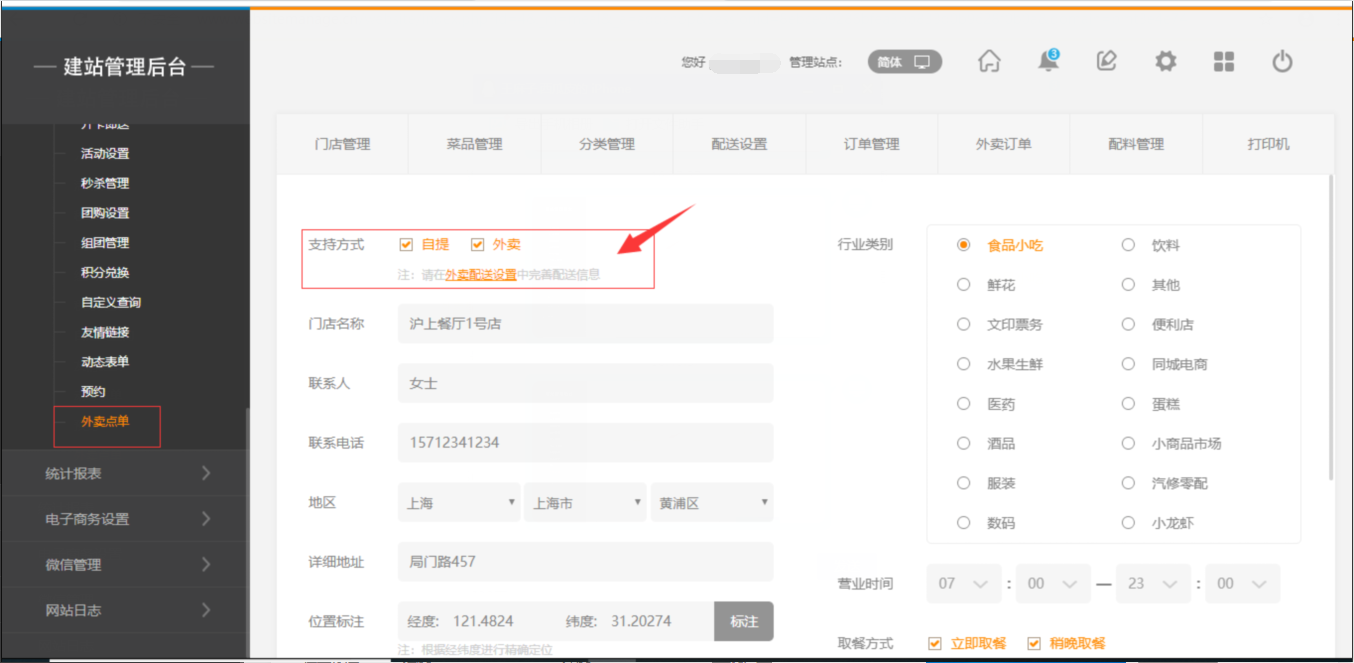Switch to the 菜品管理 tab
Image resolution: width=1354 pixels, height=663 pixels.
click(474, 144)
